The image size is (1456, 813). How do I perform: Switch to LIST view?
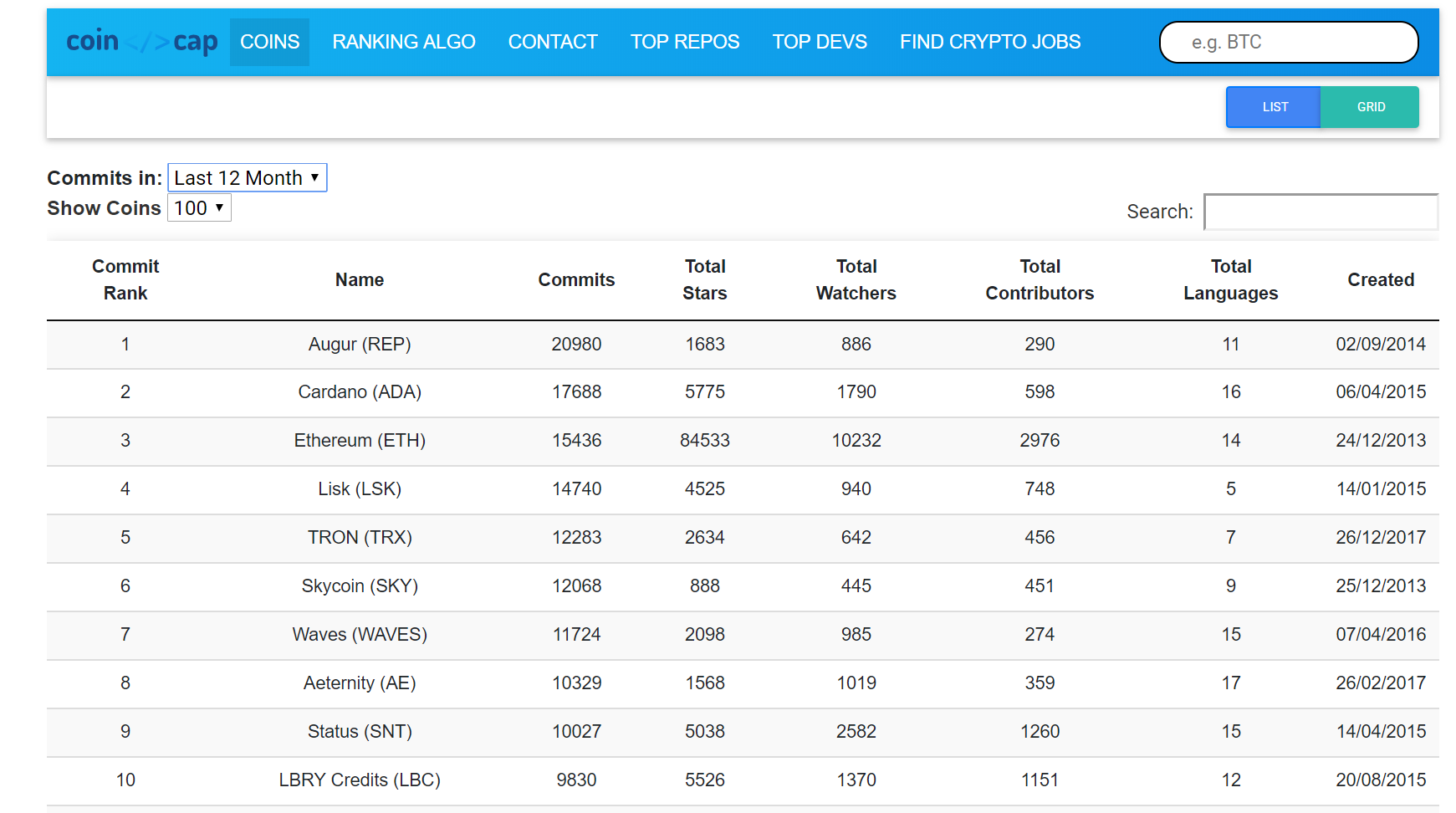pyautogui.click(x=1274, y=107)
